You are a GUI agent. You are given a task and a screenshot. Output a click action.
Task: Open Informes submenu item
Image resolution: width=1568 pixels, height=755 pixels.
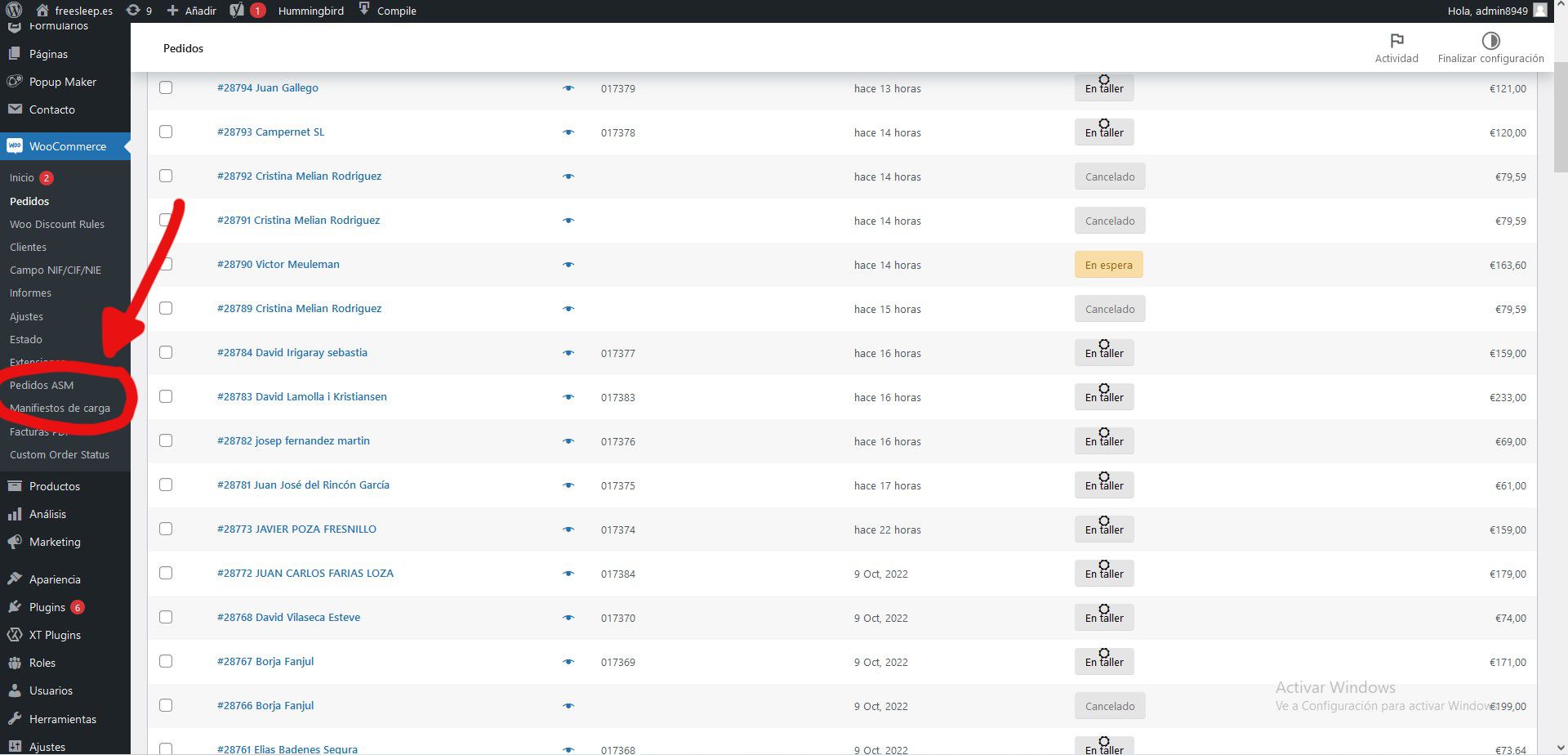30,293
